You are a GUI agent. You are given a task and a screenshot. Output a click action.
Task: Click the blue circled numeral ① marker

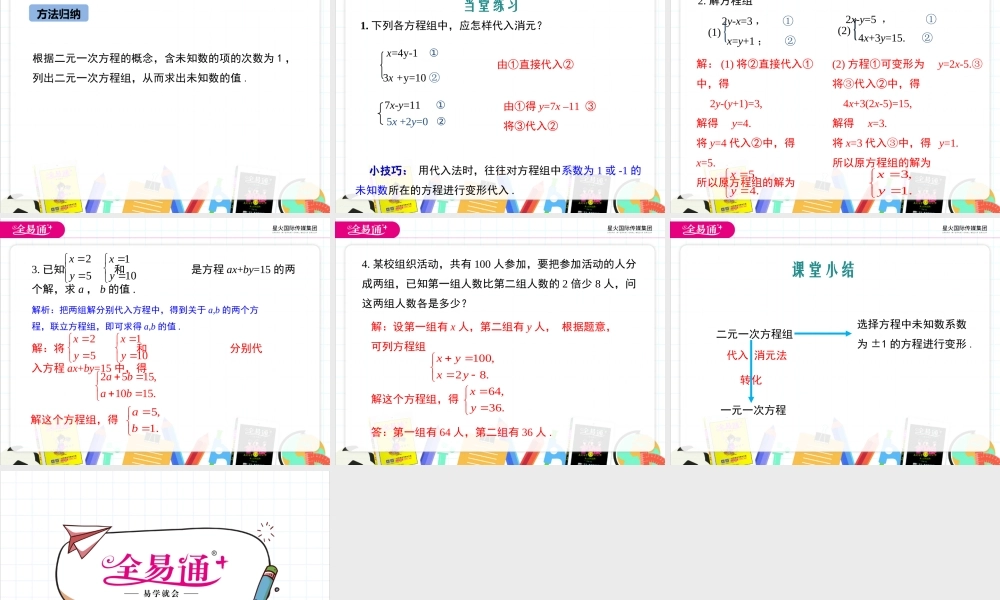pyautogui.click(x=432, y=52)
